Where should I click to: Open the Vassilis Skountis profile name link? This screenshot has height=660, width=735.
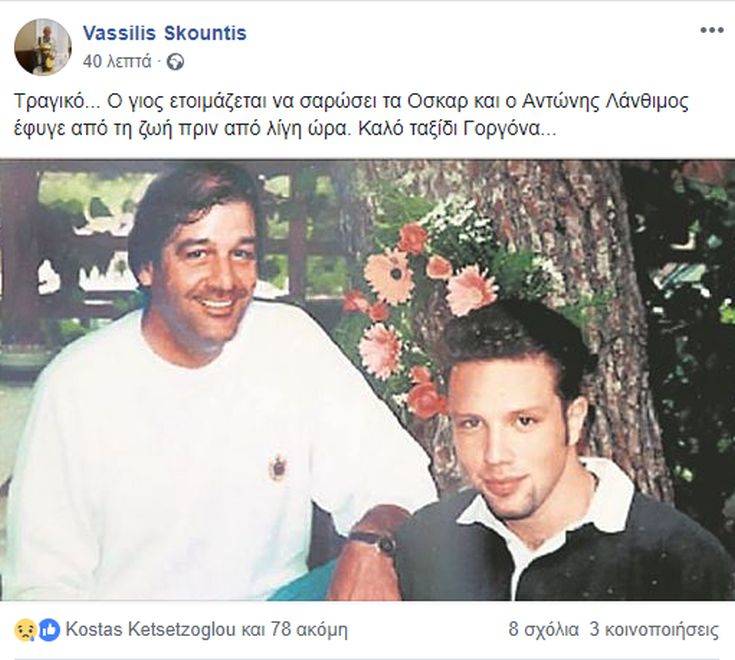(165, 33)
